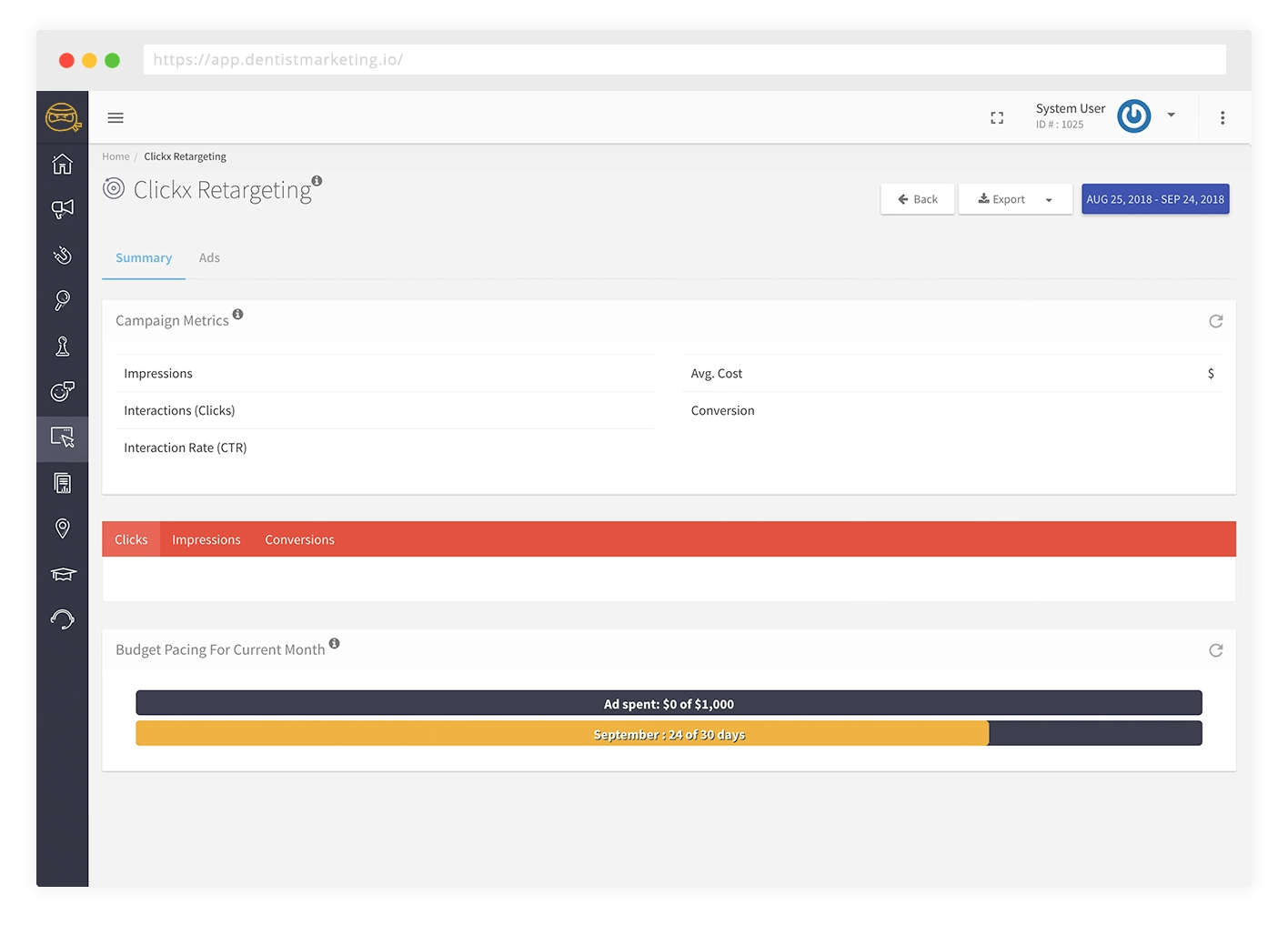Click info icon beside Clickx Retargeting title
Image resolution: width=1288 pixels, height=925 pixels.
click(x=317, y=180)
